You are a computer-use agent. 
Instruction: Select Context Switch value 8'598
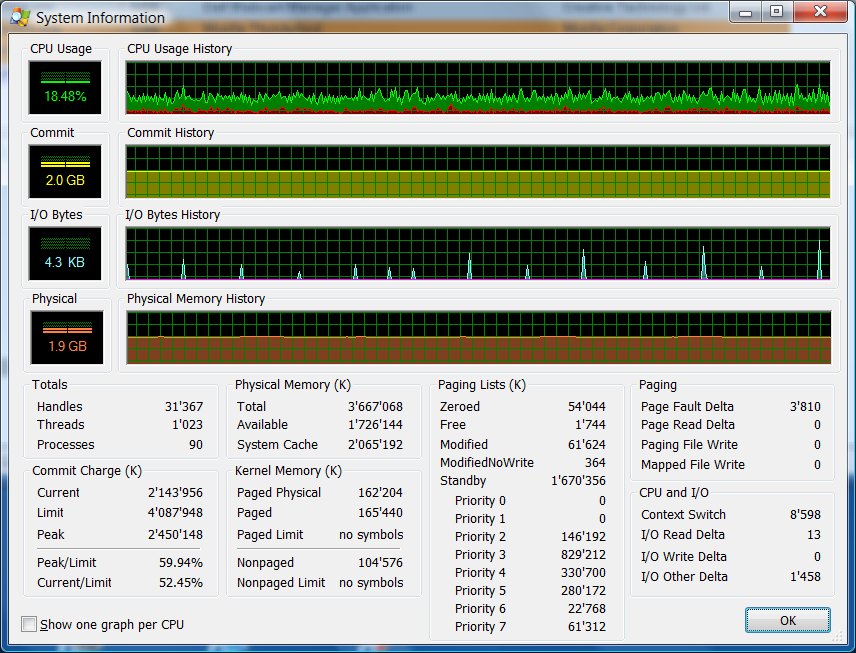(805, 514)
